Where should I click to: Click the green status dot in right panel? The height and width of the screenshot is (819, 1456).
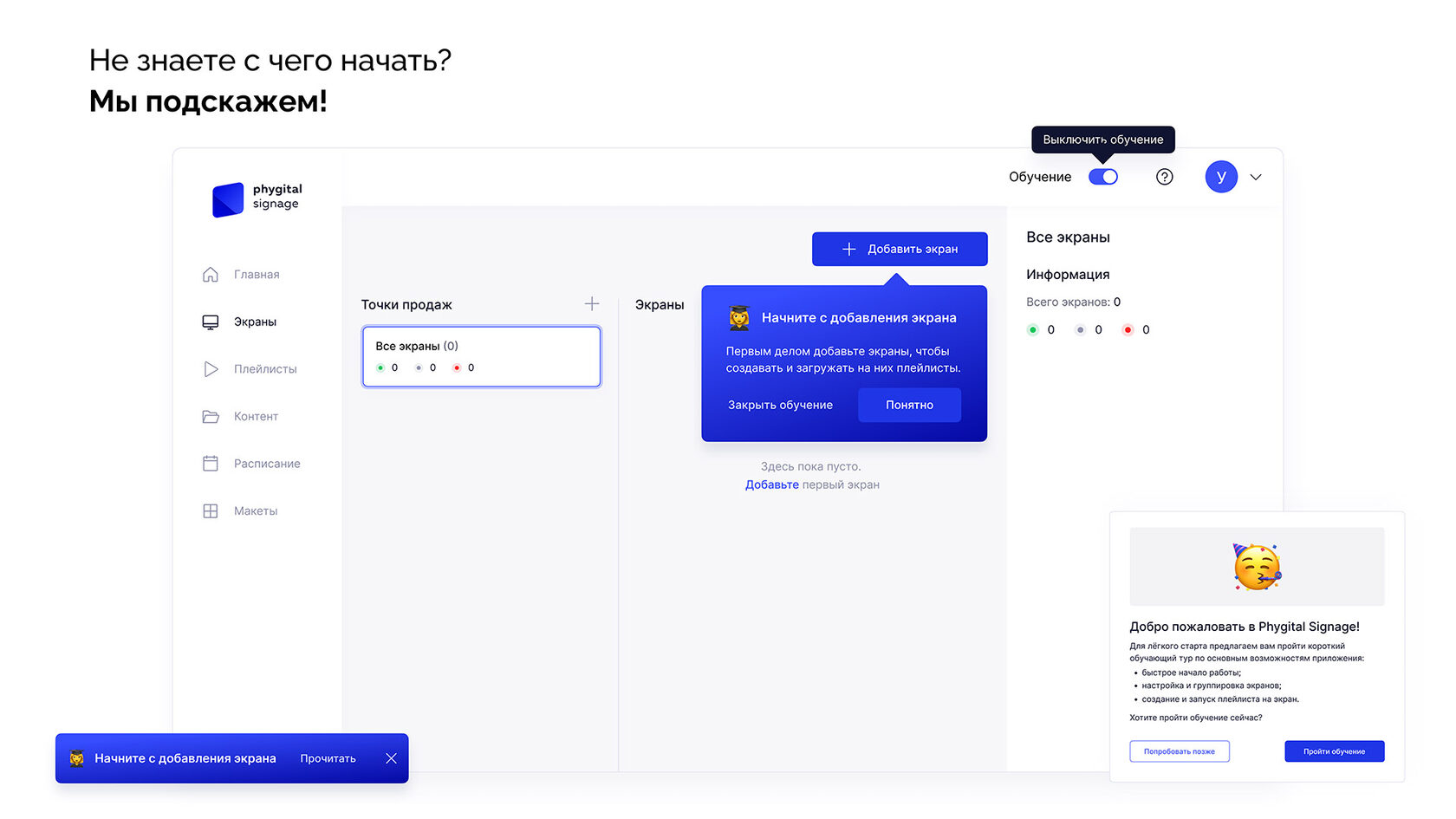point(1032,330)
